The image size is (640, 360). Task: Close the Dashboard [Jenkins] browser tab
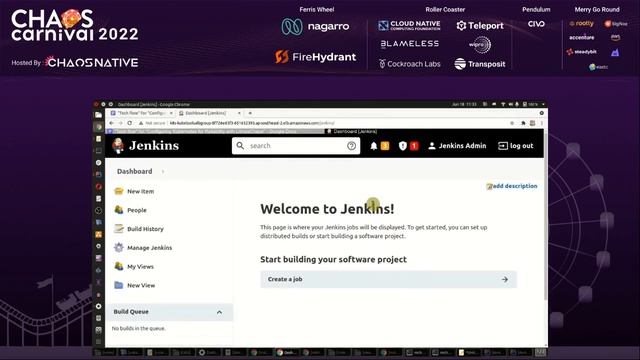(x=239, y=113)
